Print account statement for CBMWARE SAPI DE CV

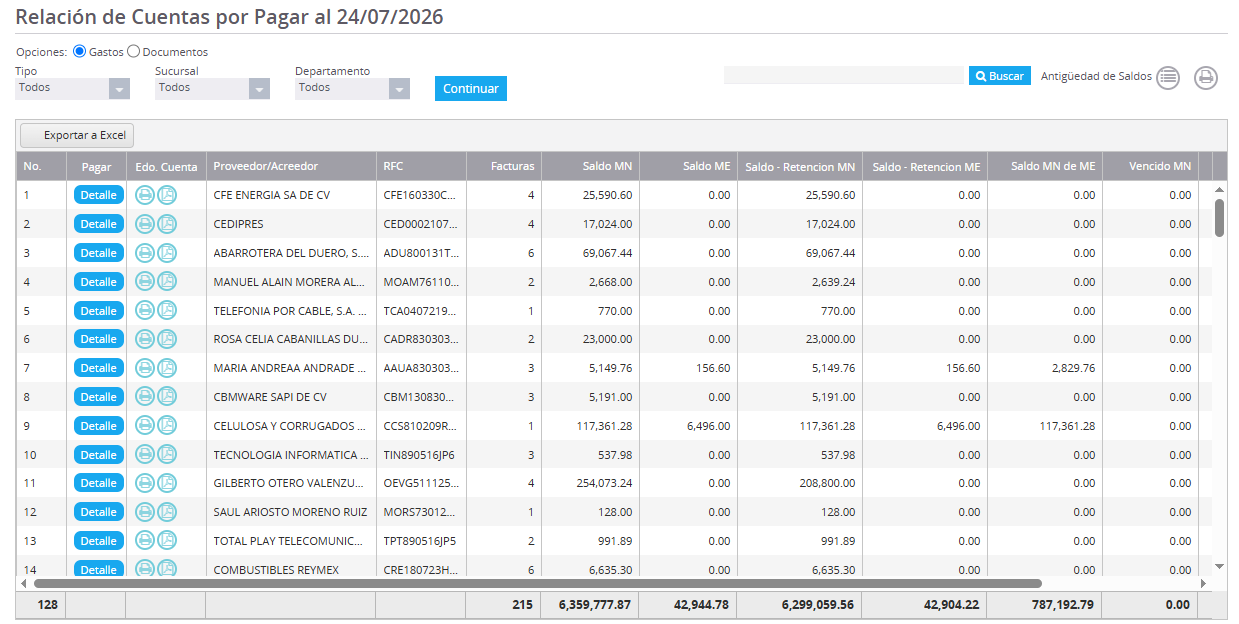pyautogui.click(x=145, y=397)
